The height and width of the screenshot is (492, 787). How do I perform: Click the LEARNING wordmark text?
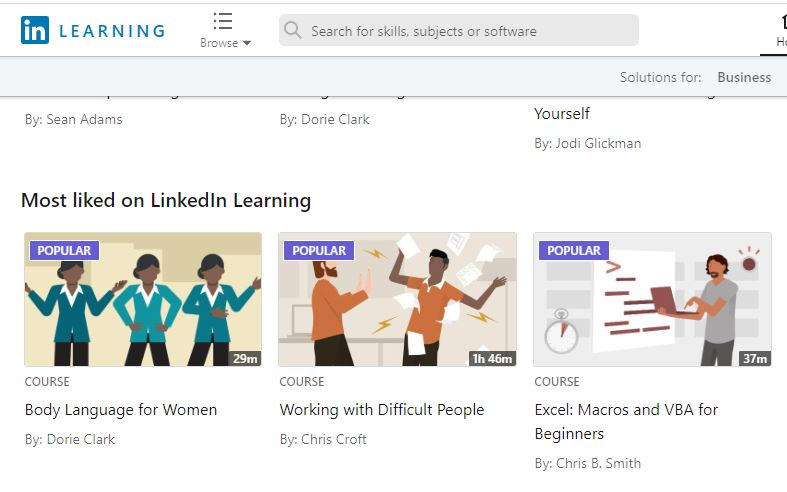(112, 31)
